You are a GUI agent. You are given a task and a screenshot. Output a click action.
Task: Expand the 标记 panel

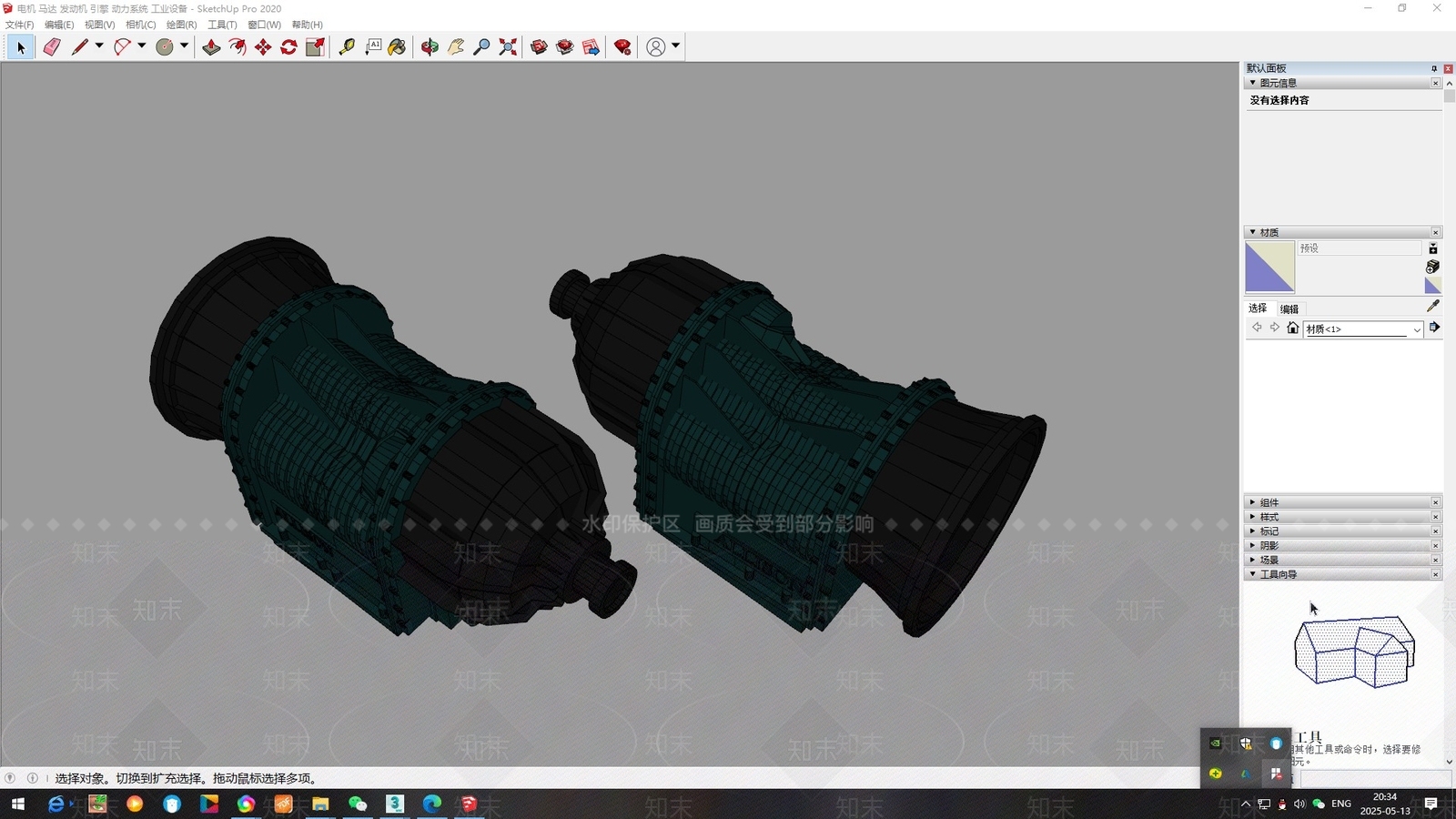coord(1253,531)
